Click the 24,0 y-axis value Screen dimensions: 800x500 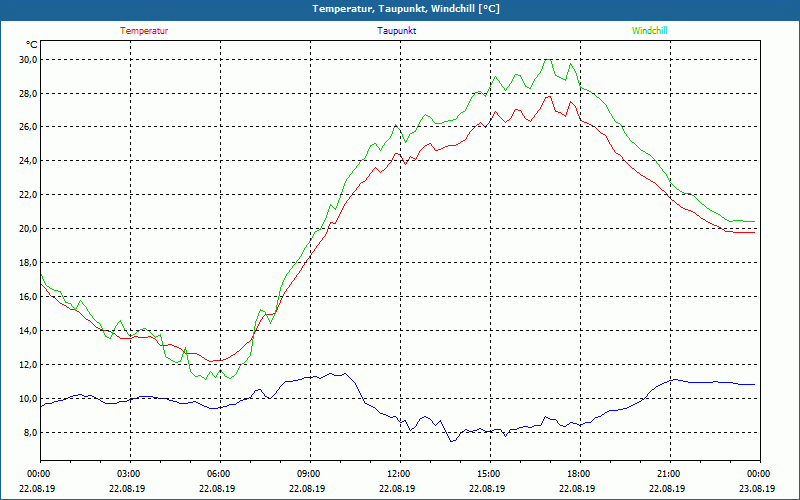tap(29, 161)
